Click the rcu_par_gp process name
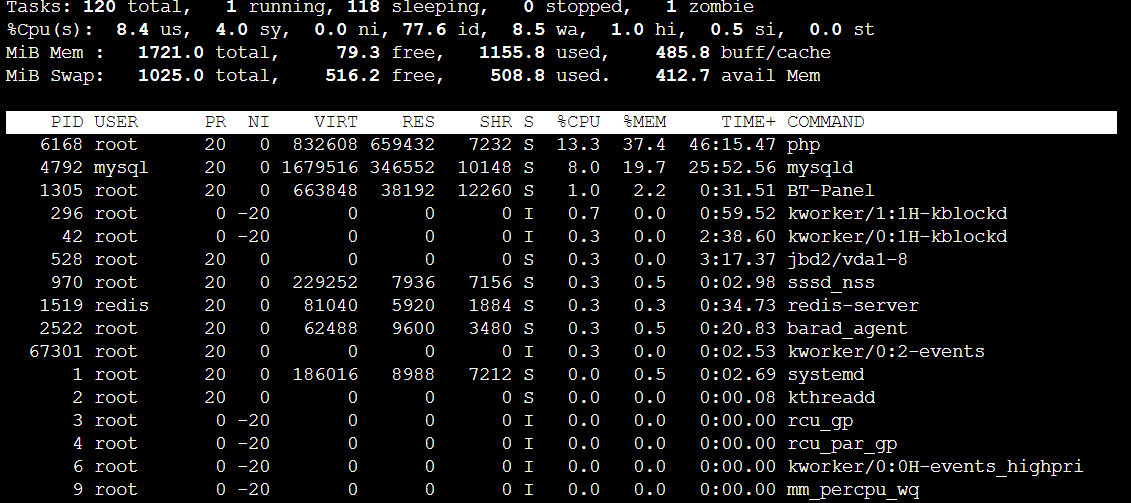 pos(842,445)
